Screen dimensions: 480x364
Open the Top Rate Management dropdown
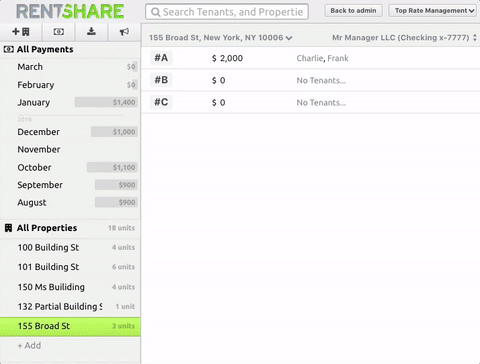[x=434, y=11]
